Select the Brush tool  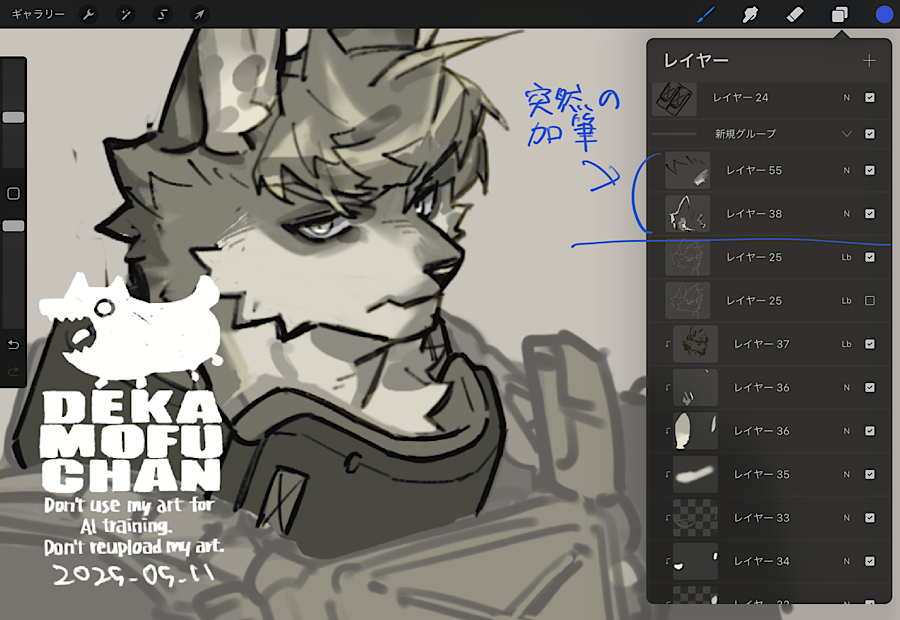[x=706, y=14]
